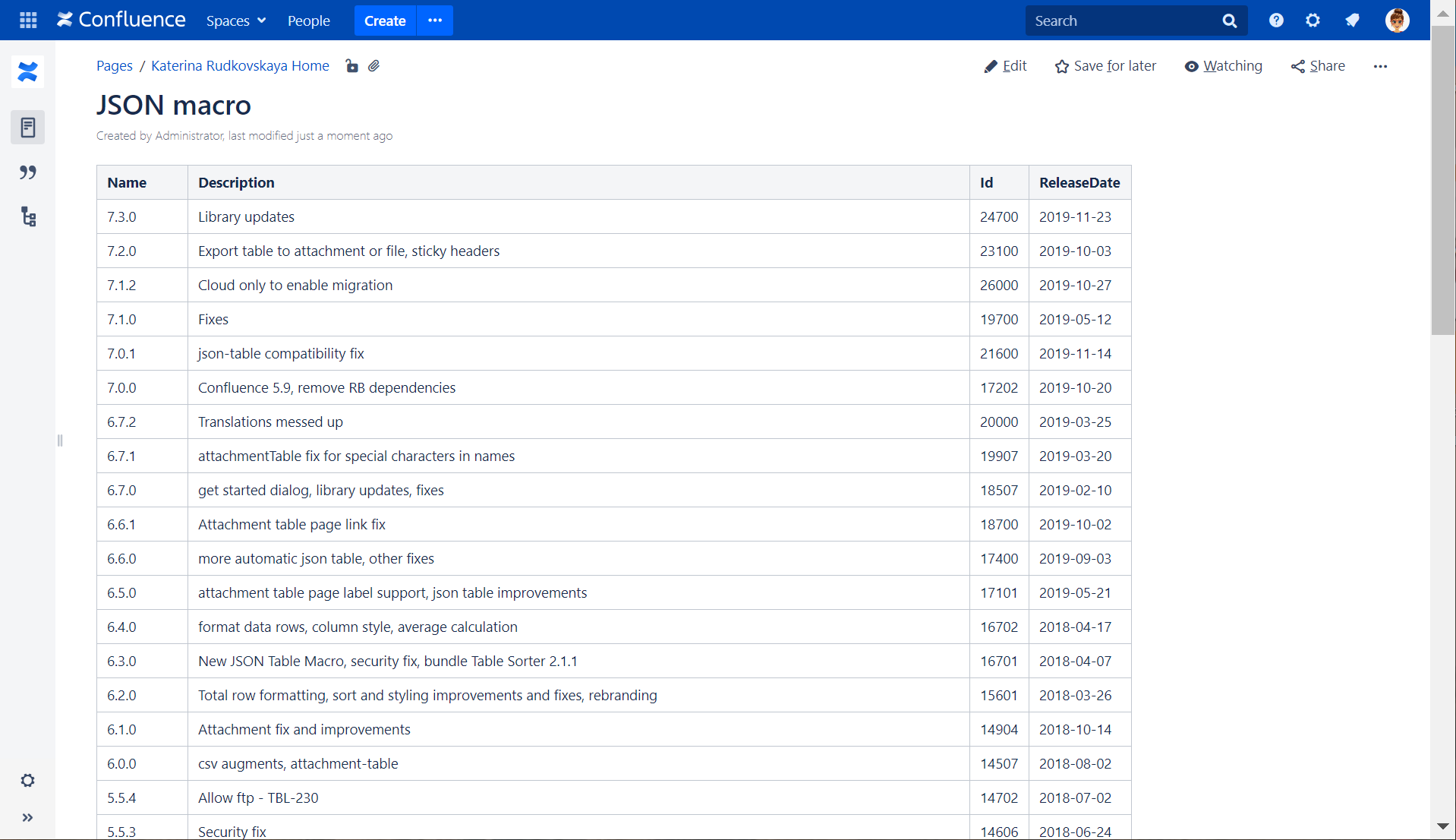This screenshot has height=840, width=1456.
Task: Open the notifications icon in header
Action: [1352, 21]
